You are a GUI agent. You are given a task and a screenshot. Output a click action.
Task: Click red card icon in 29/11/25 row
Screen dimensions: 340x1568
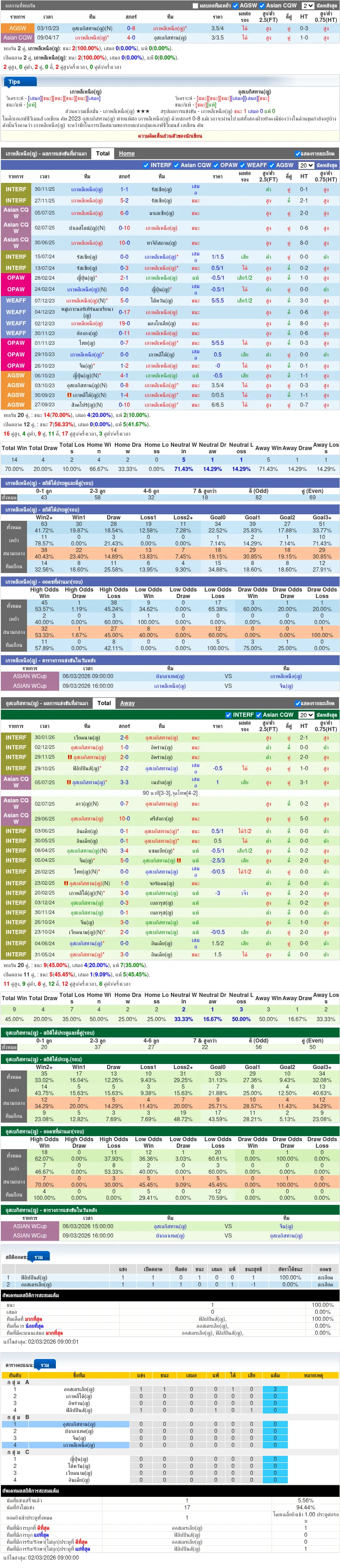pyautogui.click(x=70, y=758)
